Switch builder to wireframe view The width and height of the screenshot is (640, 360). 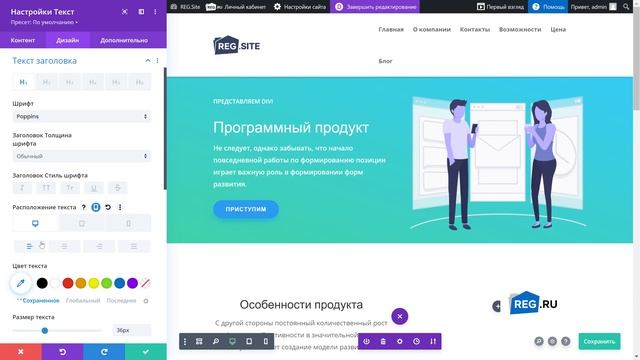(199, 341)
